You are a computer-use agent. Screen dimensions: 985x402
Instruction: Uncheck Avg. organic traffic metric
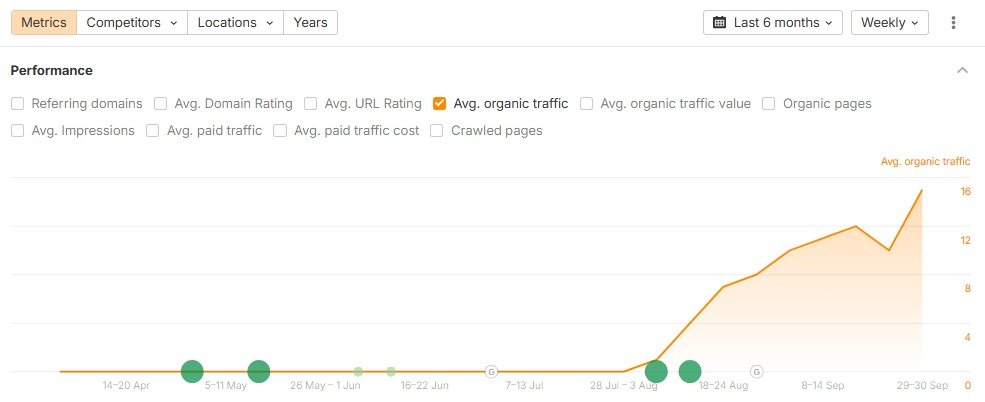pos(440,103)
